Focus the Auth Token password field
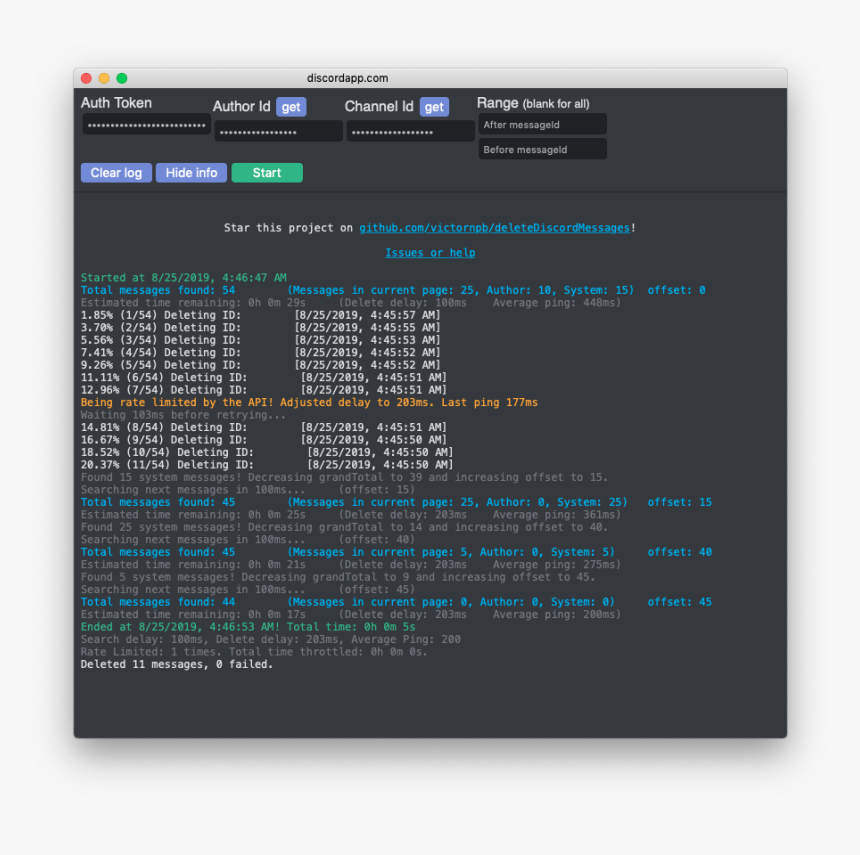 [146, 124]
